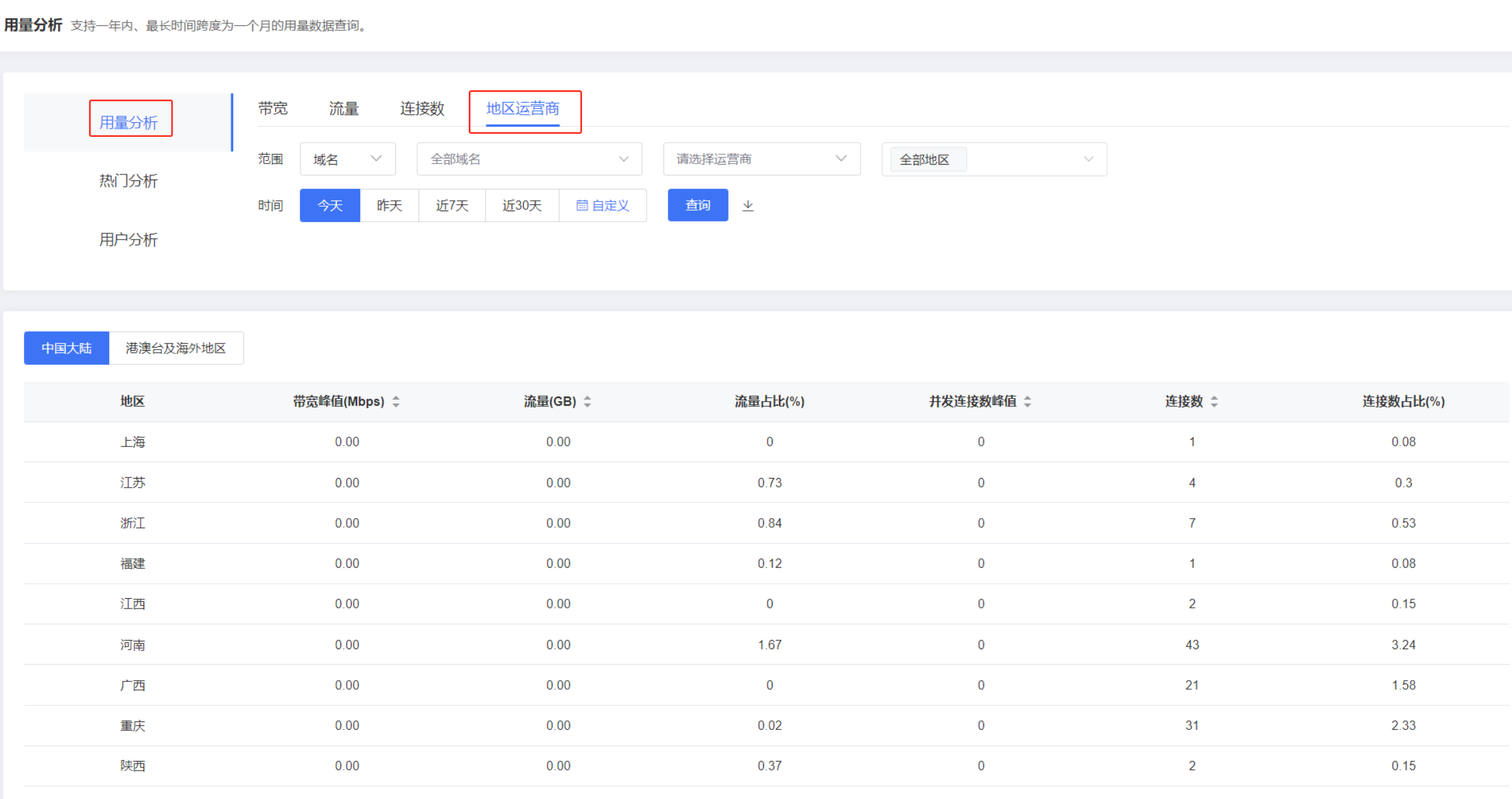Viewport: 1512px width, 799px height.
Task: Show the 港澳台及海外地区 data
Action: click(176, 348)
